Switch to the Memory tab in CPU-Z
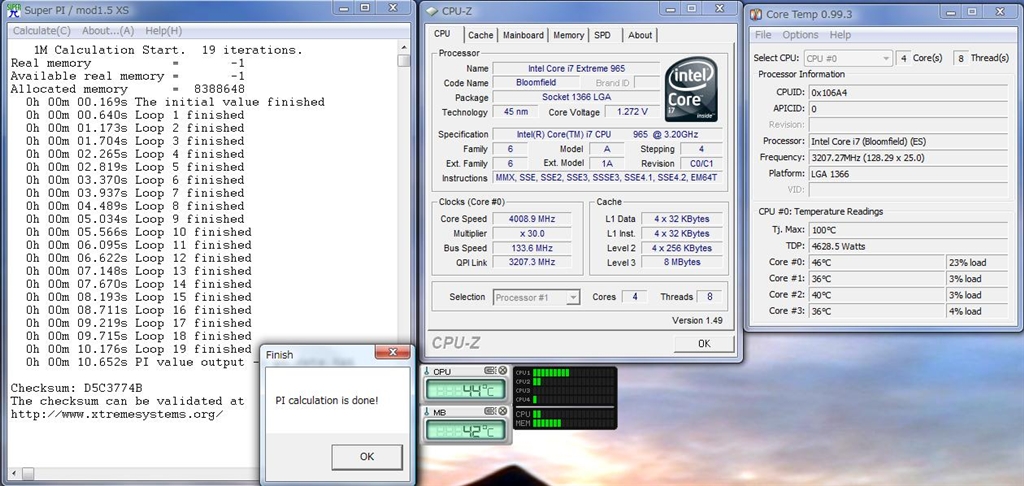Image resolution: width=1024 pixels, height=486 pixels. coord(568,35)
